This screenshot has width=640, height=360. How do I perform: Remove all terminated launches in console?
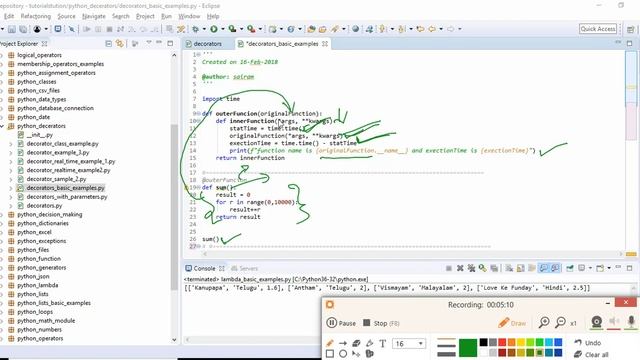(471, 268)
